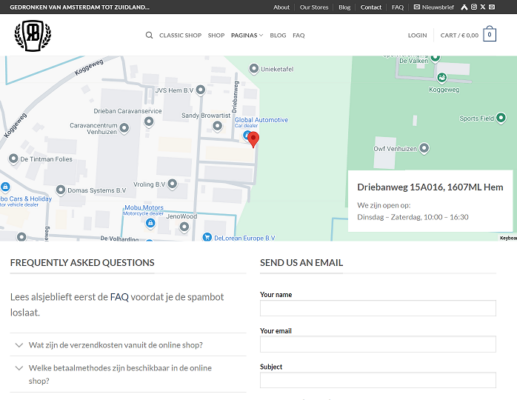Screen dimensions: 517x400
Task: Select the Drieban Caravanservice map marker
Action: [x=149, y=122]
